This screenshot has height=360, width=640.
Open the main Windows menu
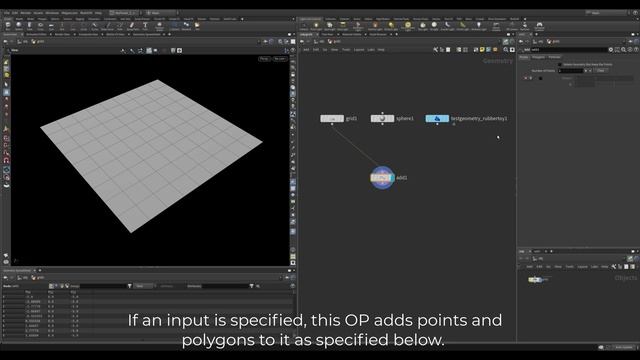pos(52,13)
